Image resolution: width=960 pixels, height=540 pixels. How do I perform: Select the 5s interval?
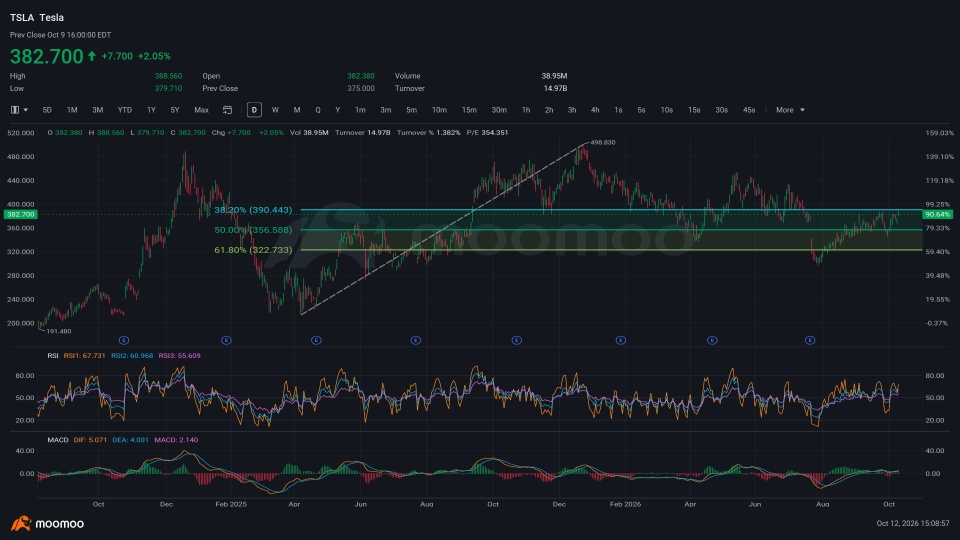coord(641,110)
